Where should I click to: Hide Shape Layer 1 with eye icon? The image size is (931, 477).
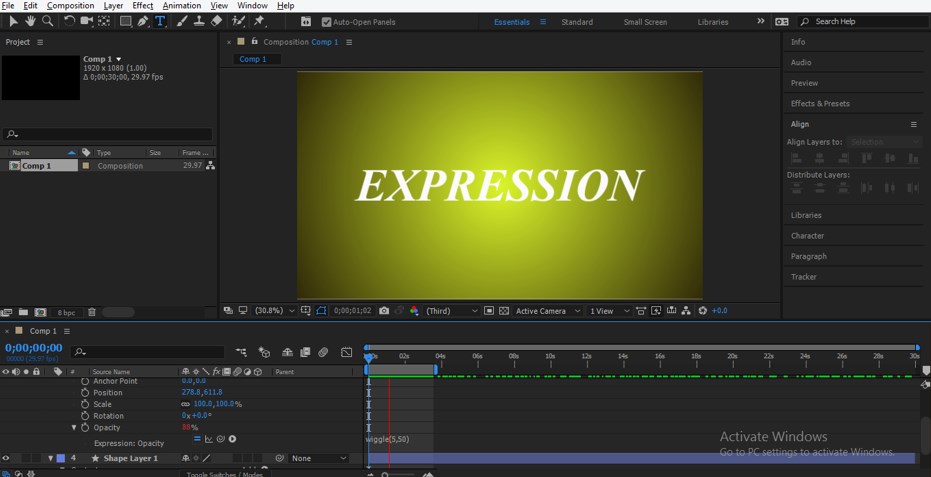(x=6, y=458)
